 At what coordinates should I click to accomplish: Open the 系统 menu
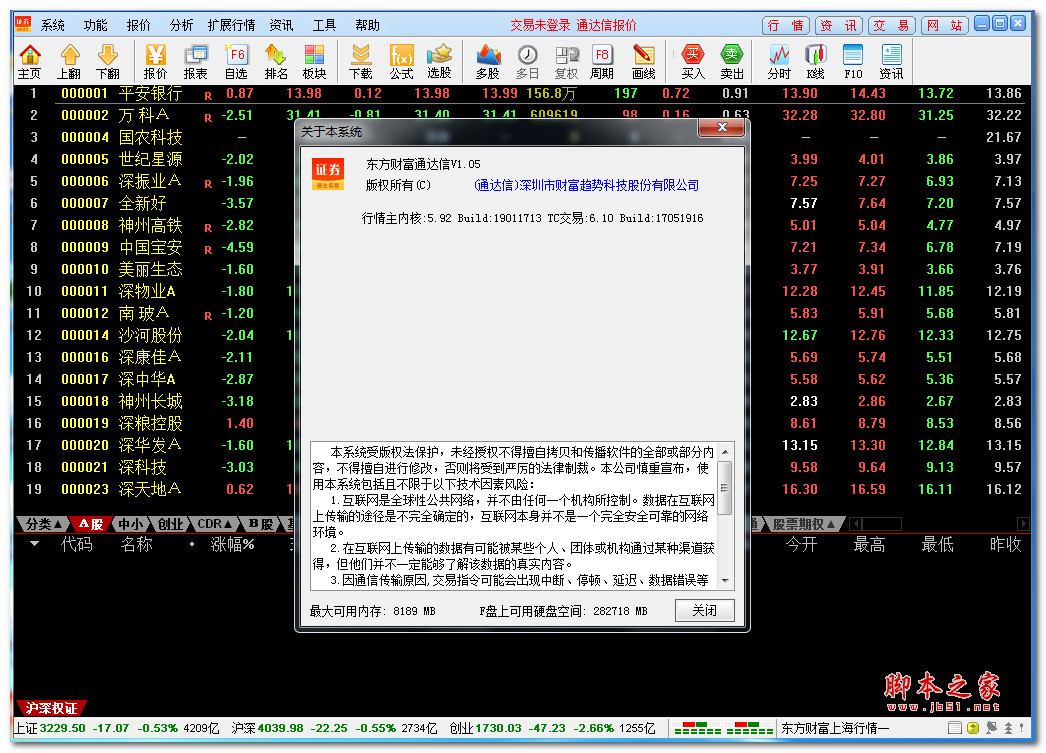pos(53,25)
